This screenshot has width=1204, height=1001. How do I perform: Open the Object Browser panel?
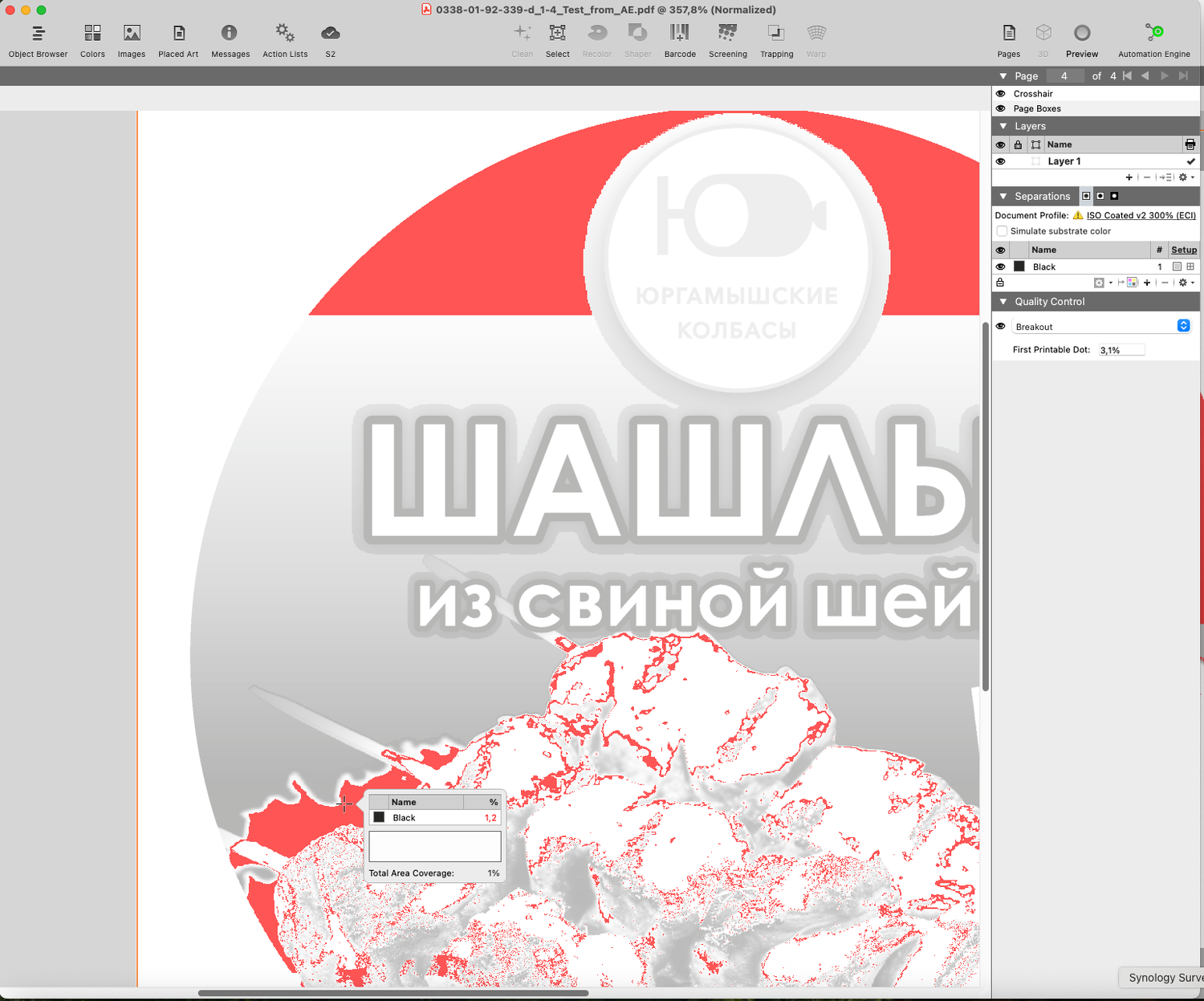(37, 39)
